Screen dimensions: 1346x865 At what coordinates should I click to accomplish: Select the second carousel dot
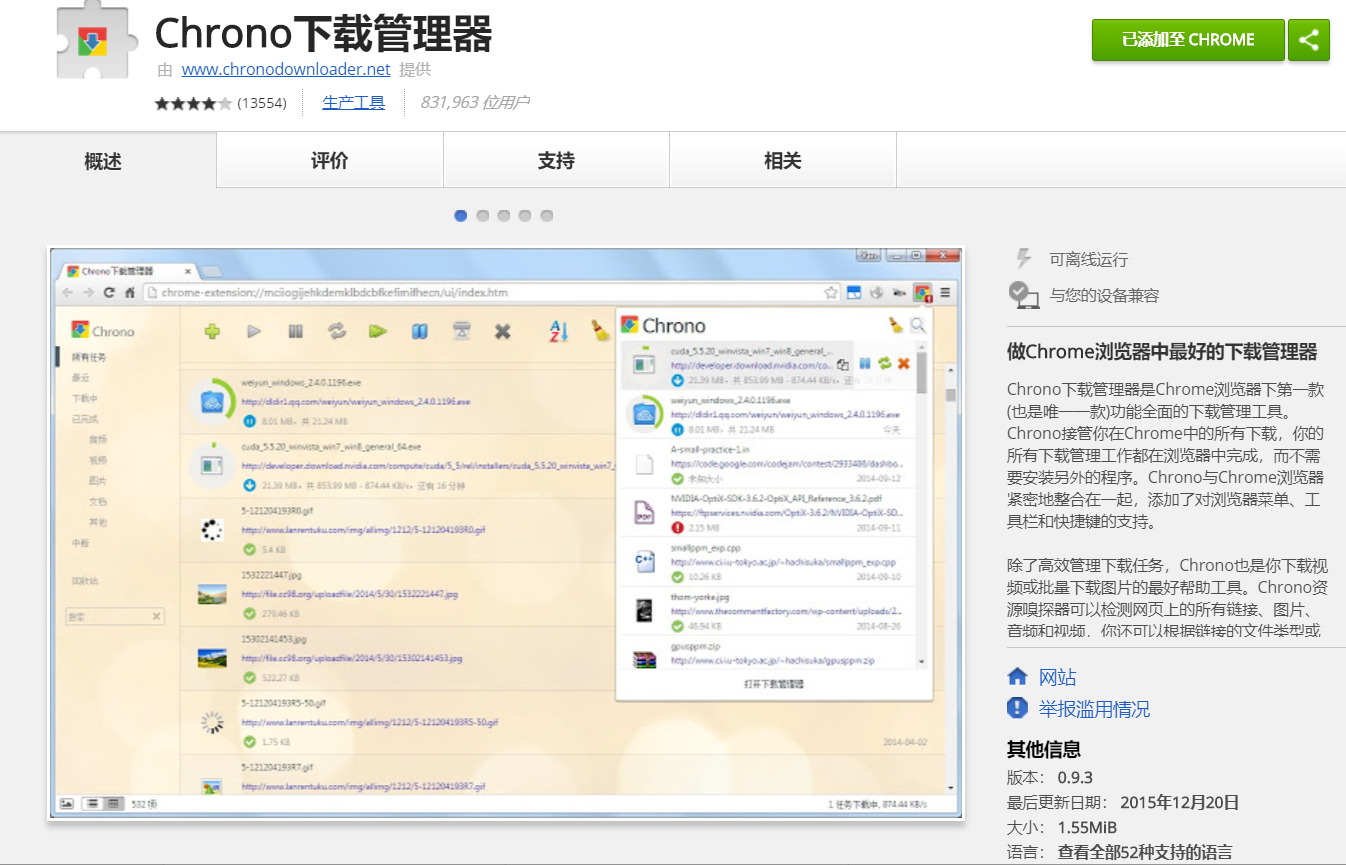click(483, 215)
